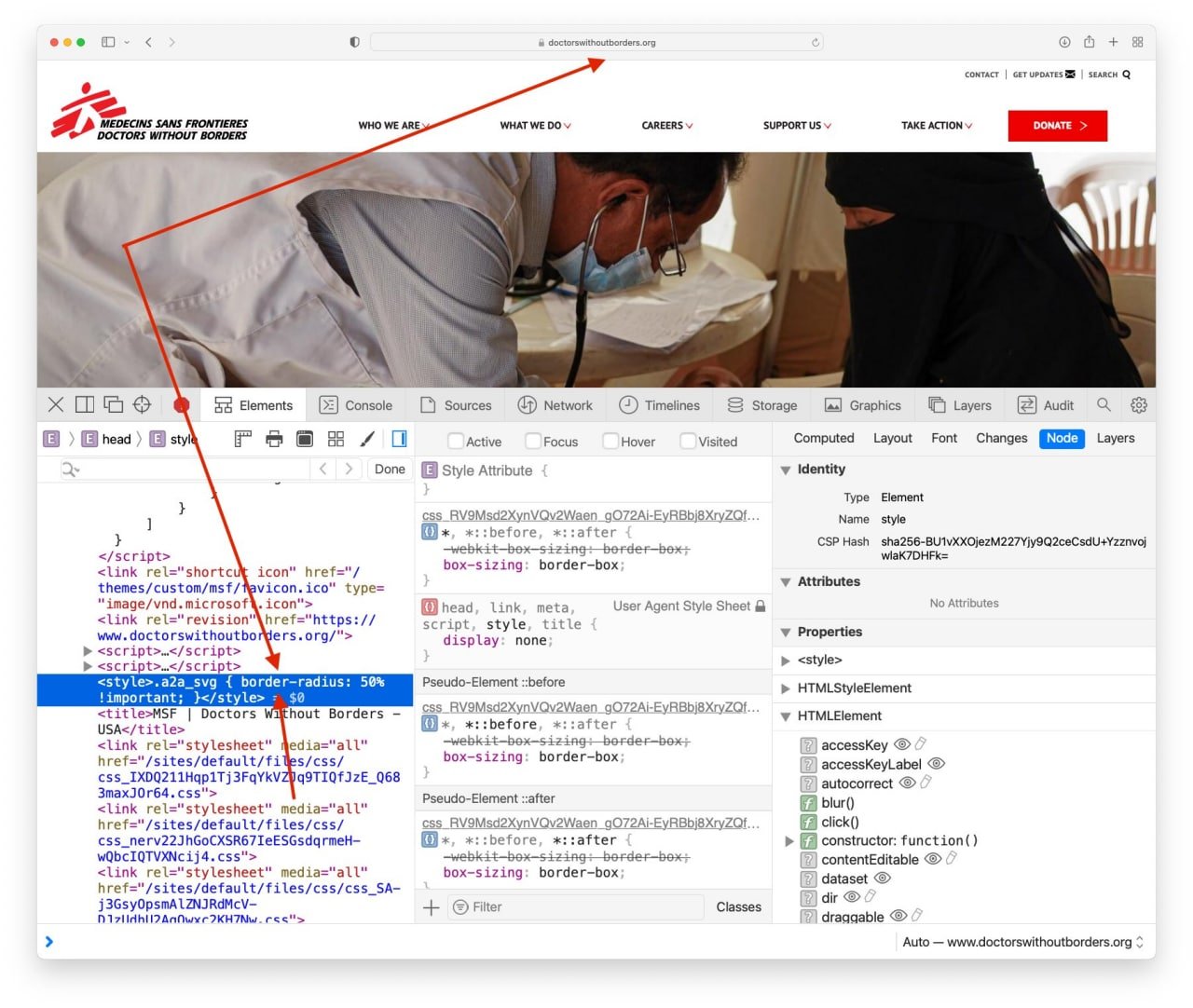Screen dimensions: 1193x1008
Task: Close the Web Inspector panel
Action: (x=56, y=404)
